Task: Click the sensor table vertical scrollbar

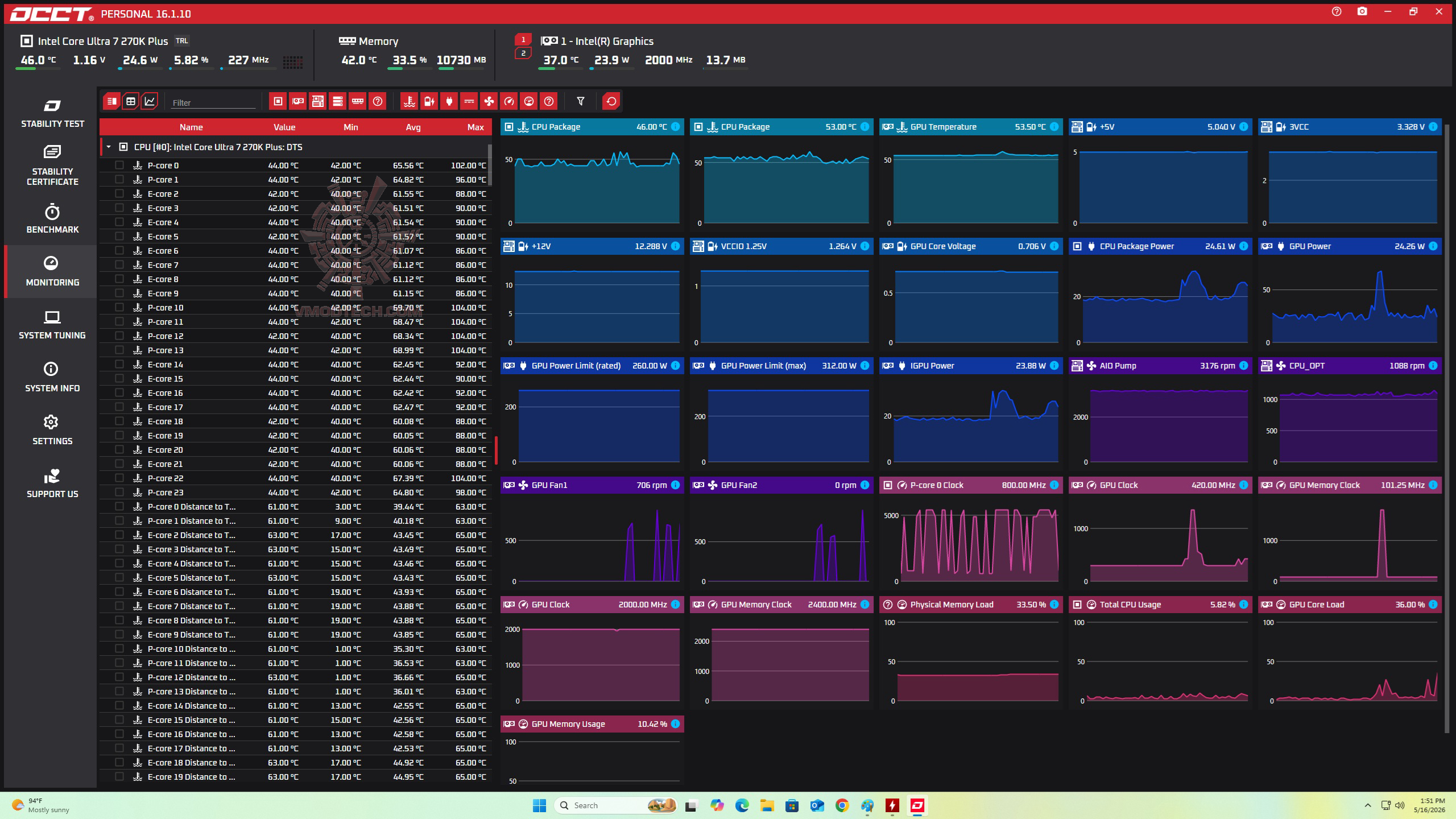Action: 490,165
